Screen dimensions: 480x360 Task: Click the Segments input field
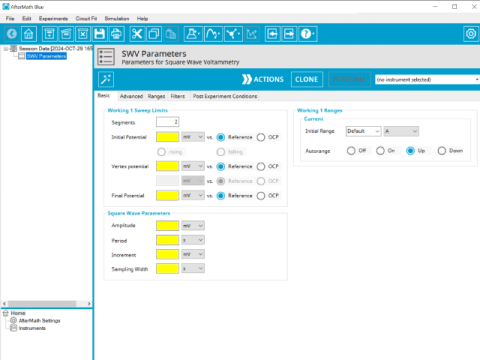tap(167, 122)
